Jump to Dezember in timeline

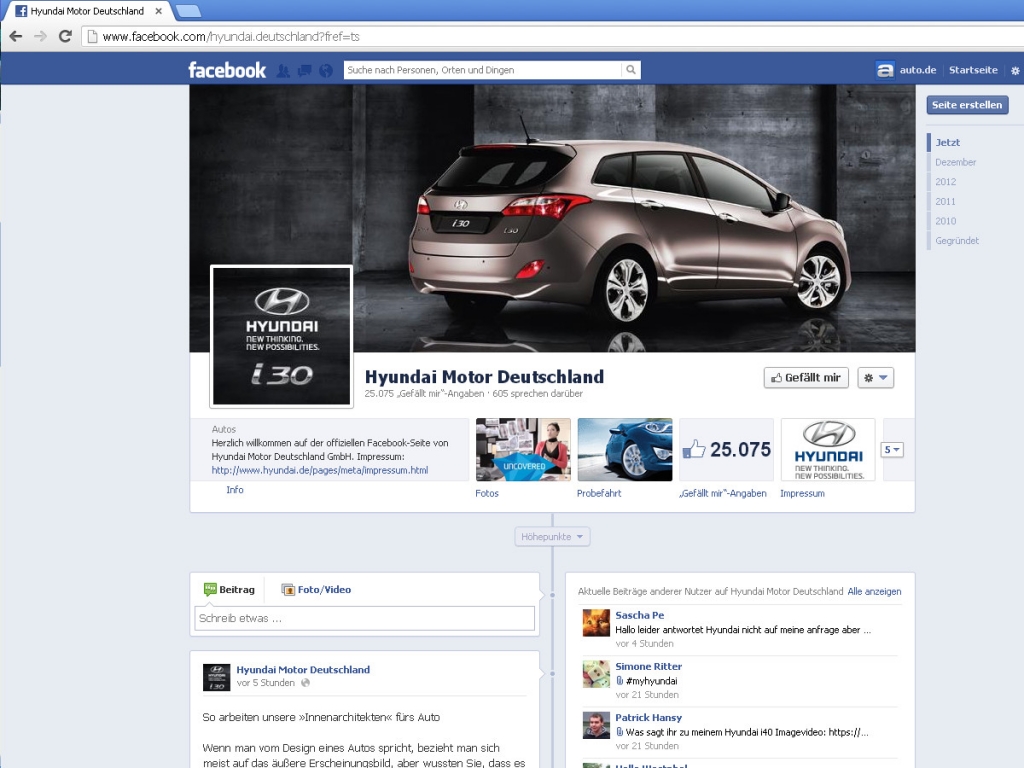pos(955,162)
